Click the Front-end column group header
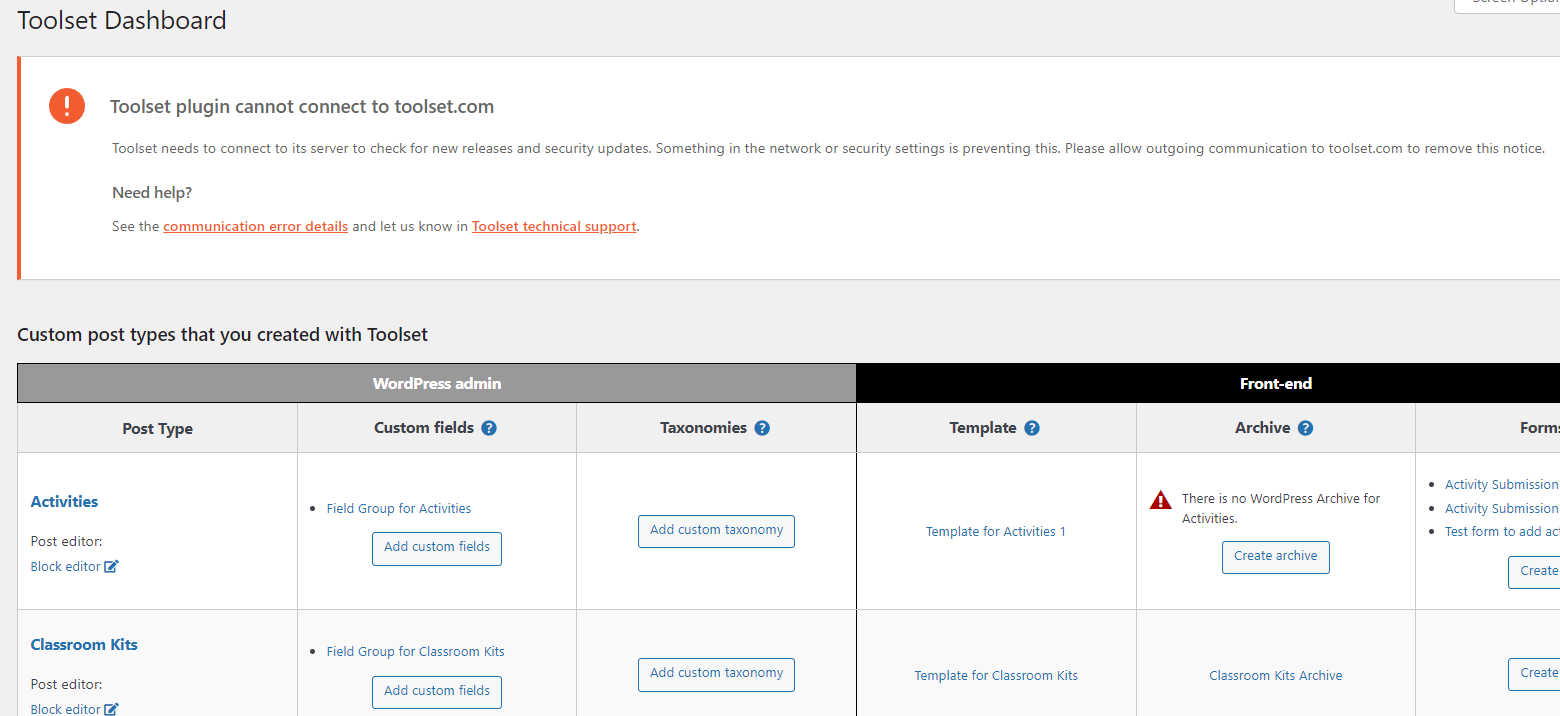The image size is (1560, 716). click(x=1208, y=383)
